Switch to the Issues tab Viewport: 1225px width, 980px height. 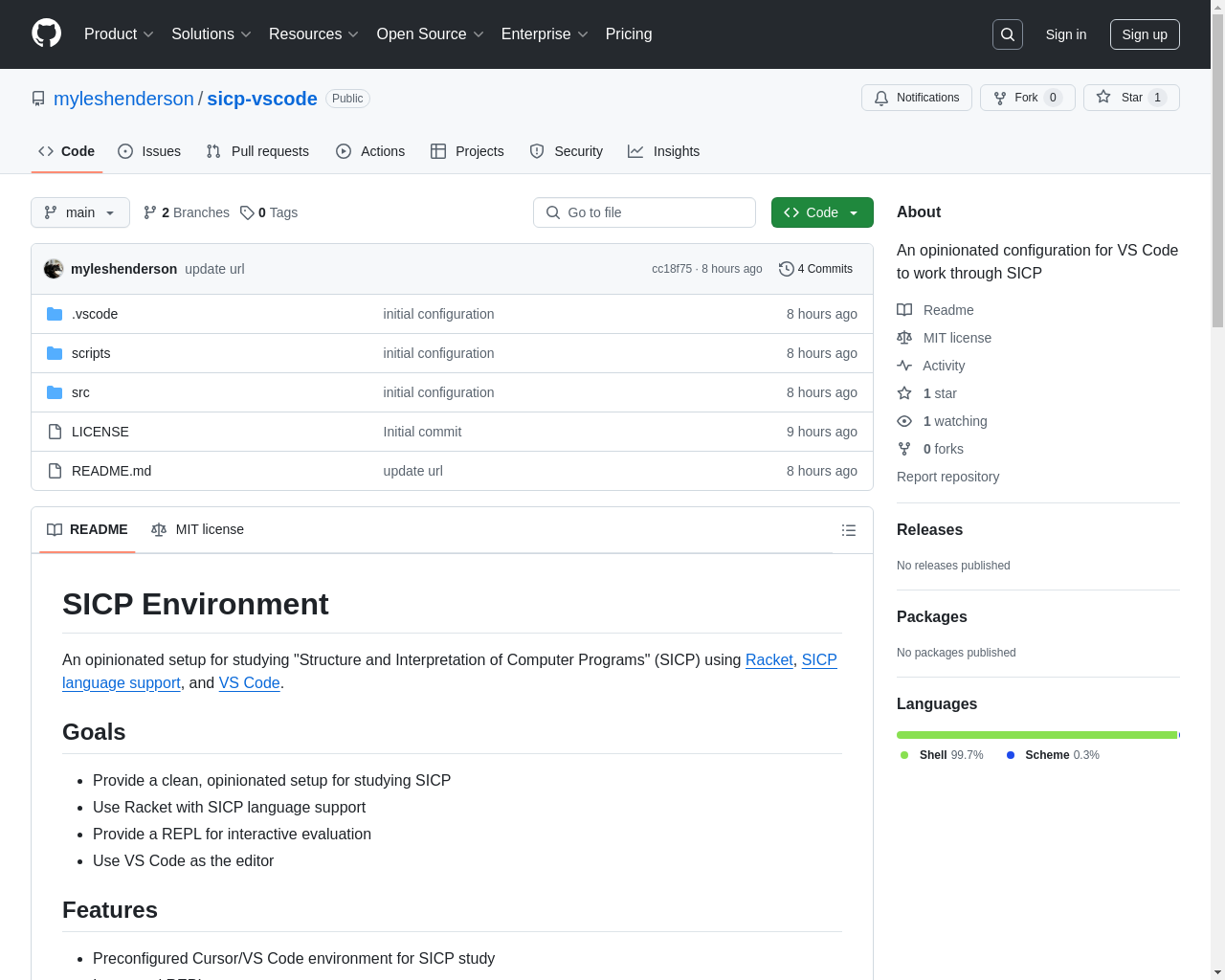149,151
